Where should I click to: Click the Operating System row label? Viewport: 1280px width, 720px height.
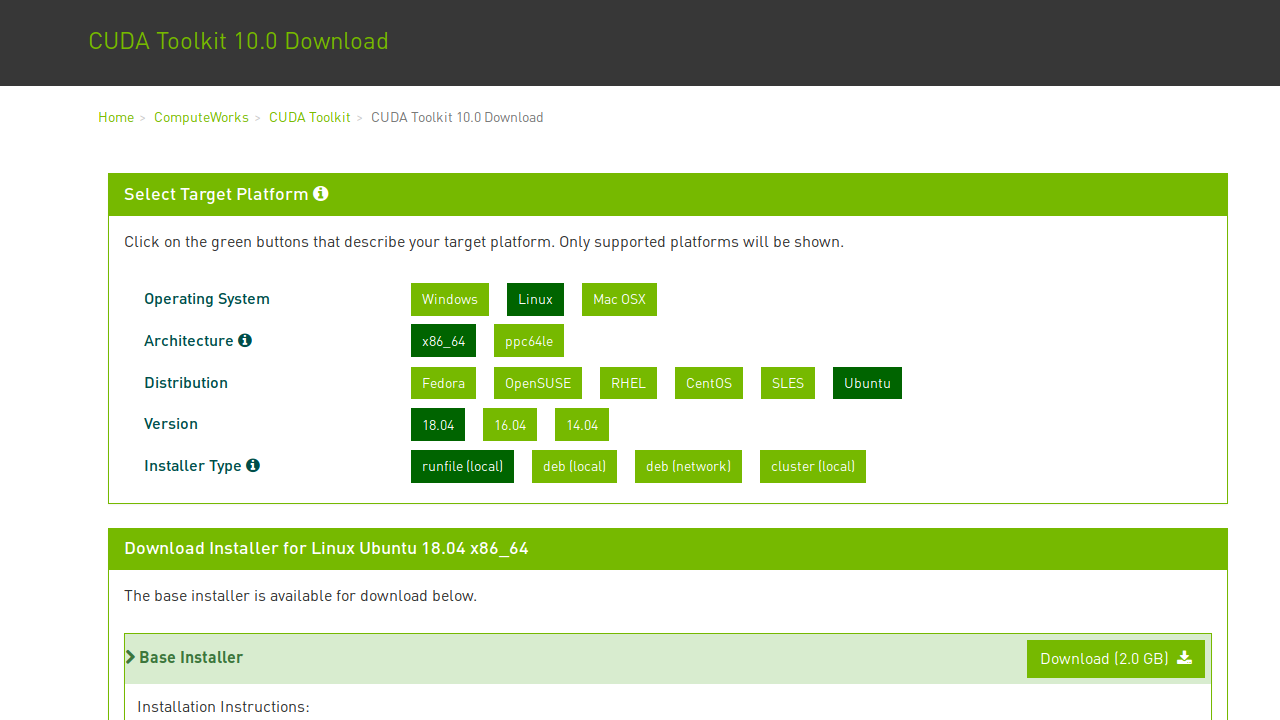[x=207, y=299]
